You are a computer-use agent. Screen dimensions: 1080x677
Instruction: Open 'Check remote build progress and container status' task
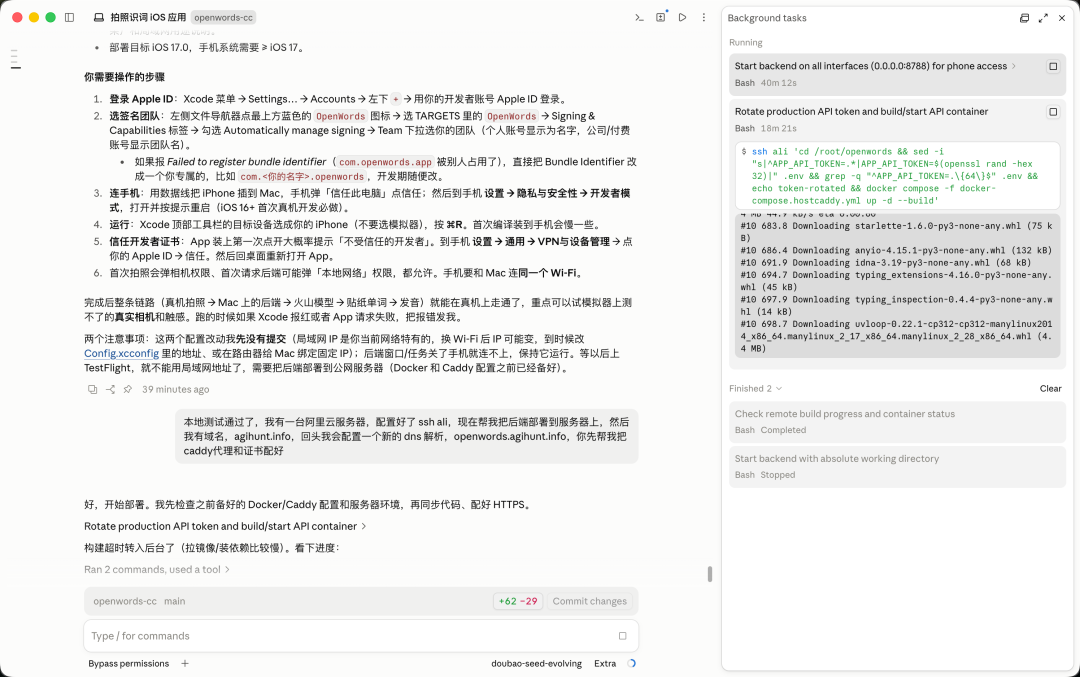pyautogui.click(x=897, y=421)
